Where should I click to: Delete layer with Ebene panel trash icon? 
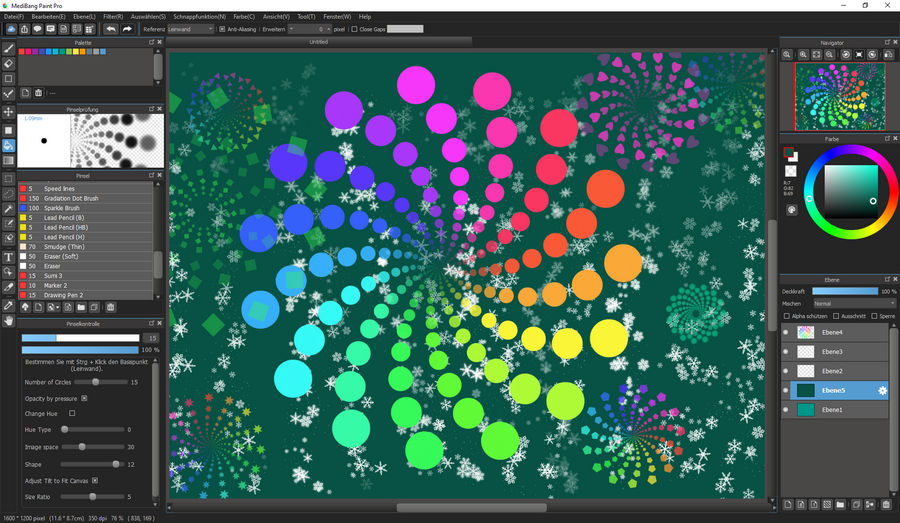click(886, 505)
